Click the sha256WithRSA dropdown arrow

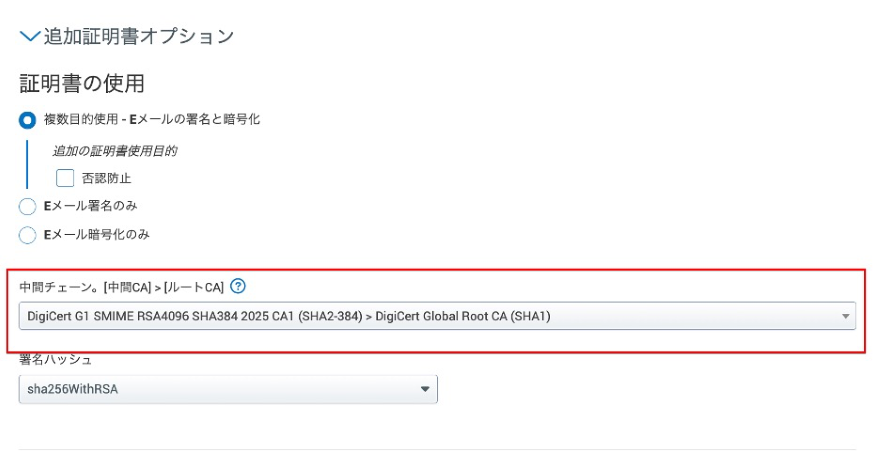(425, 389)
